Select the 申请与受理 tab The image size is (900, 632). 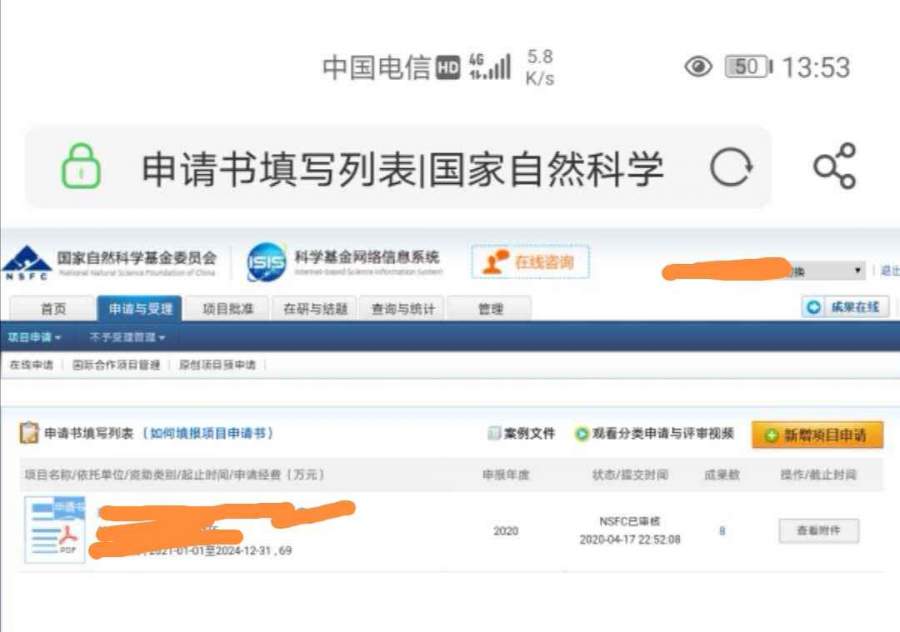pos(140,309)
